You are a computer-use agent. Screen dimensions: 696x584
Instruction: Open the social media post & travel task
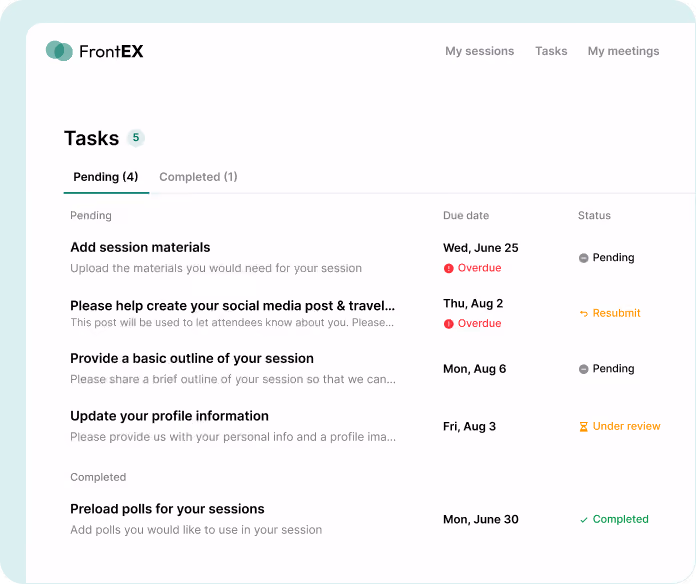coord(232,306)
